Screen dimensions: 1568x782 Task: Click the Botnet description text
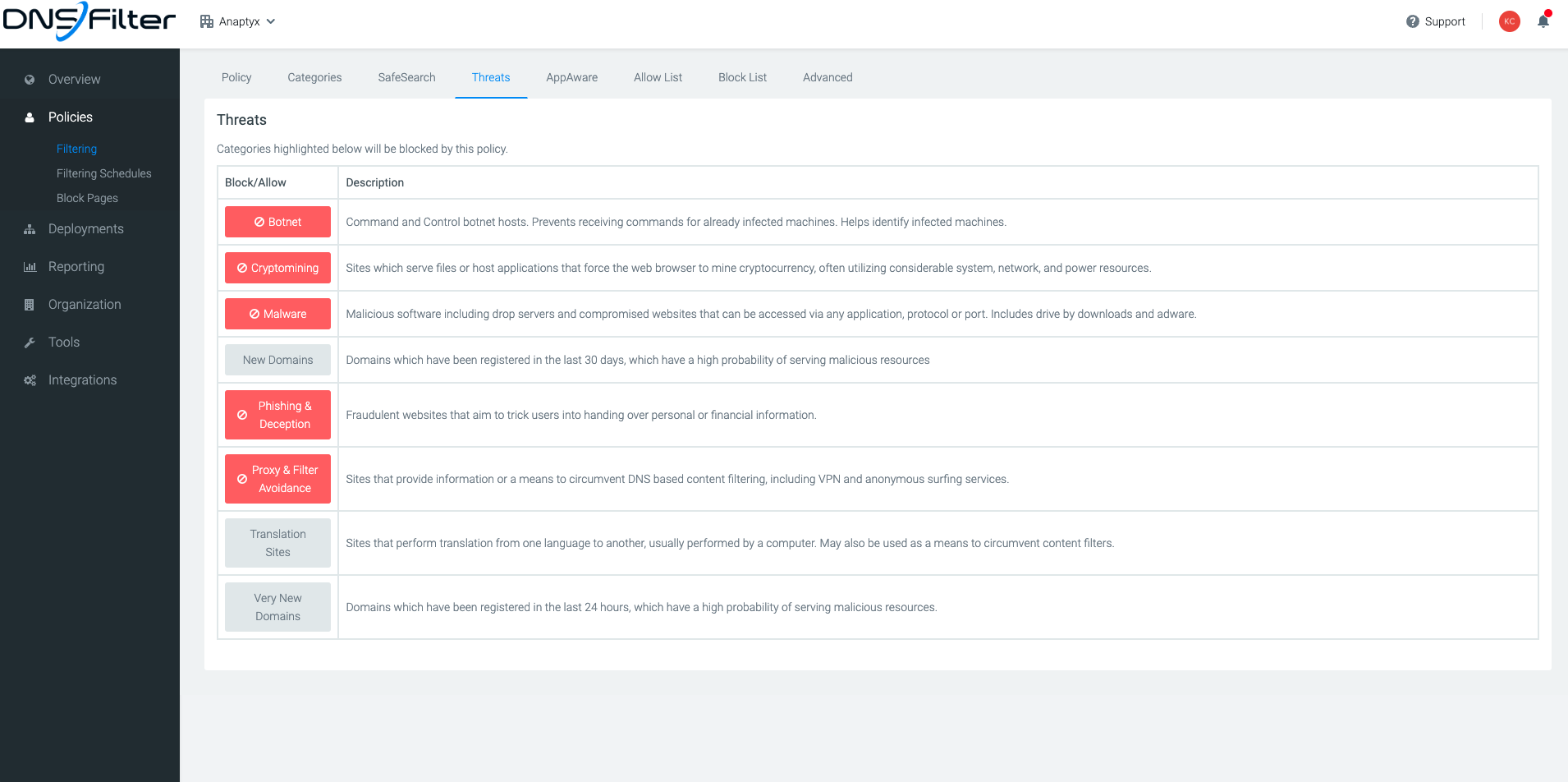tap(676, 222)
